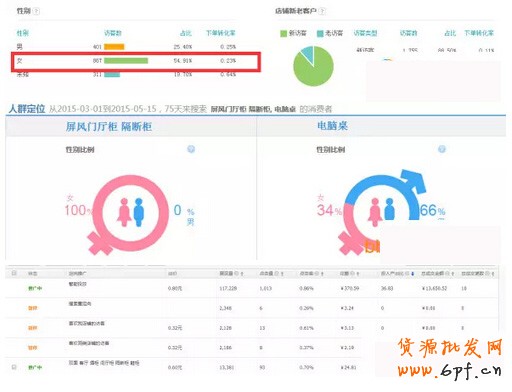Open the help icon beside 店铺新老客户
Viewport: 512px width, 392px height.
pos(322,11)
